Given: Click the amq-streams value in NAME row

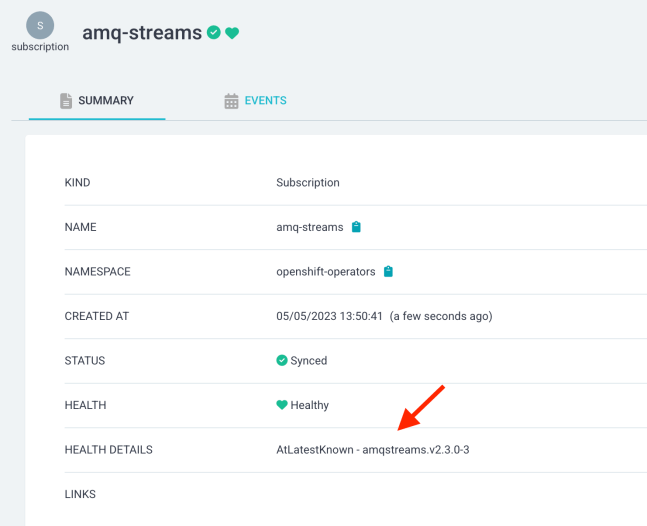Looking at the screenshot, I should click(309, 227).
